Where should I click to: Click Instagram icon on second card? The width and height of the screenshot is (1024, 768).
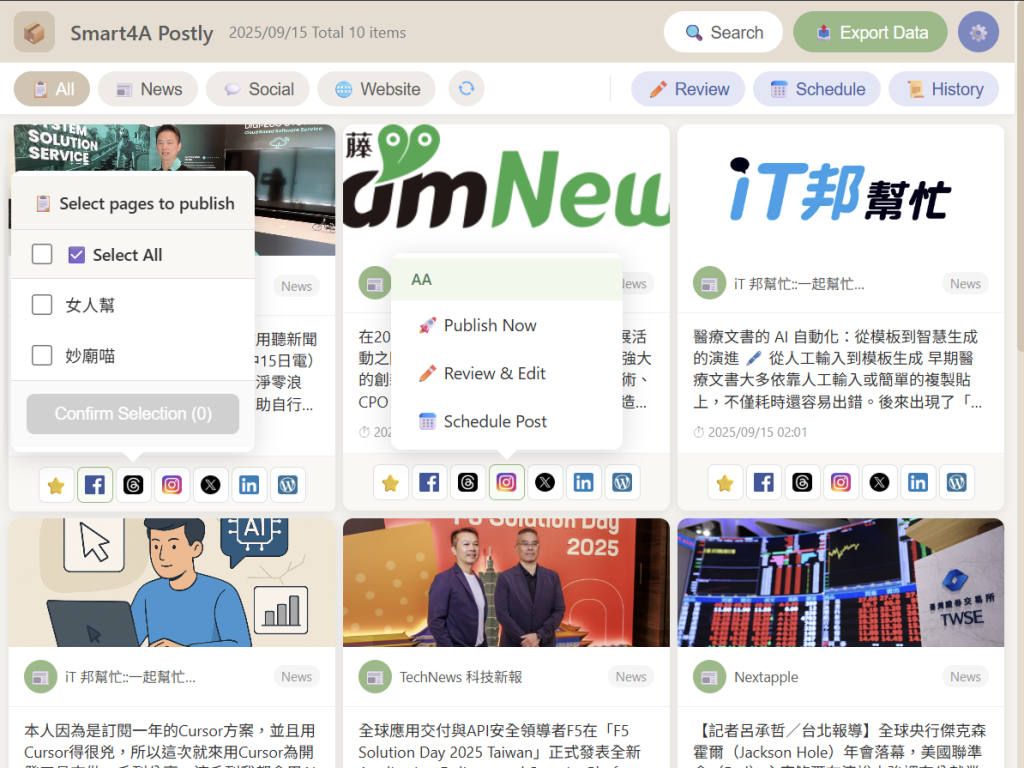507,483
